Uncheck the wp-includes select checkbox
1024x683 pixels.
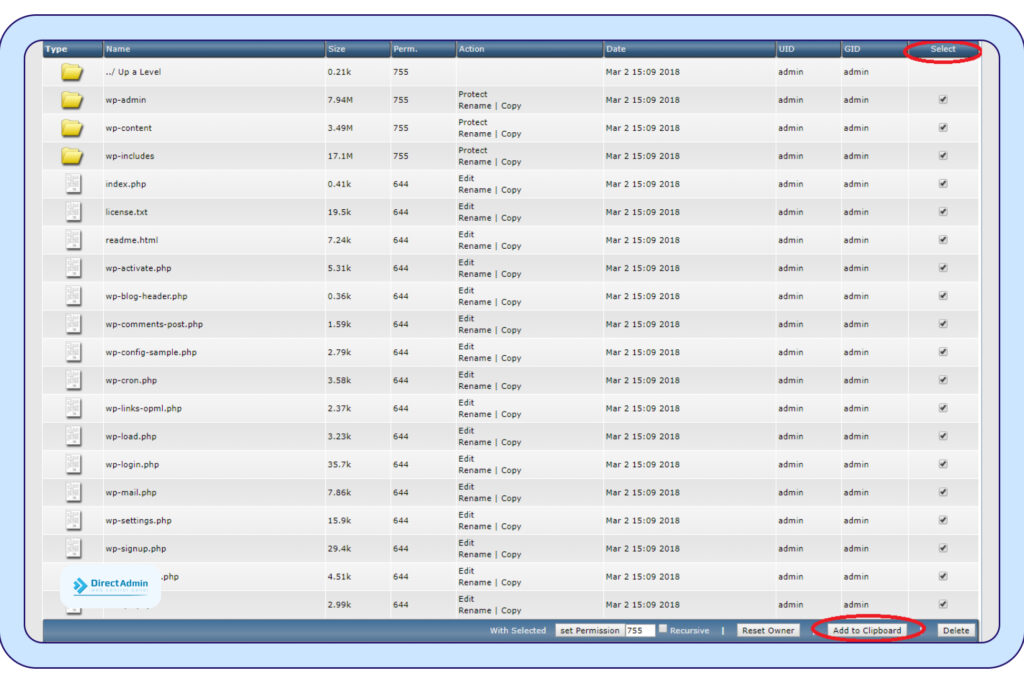pos(943,156)
